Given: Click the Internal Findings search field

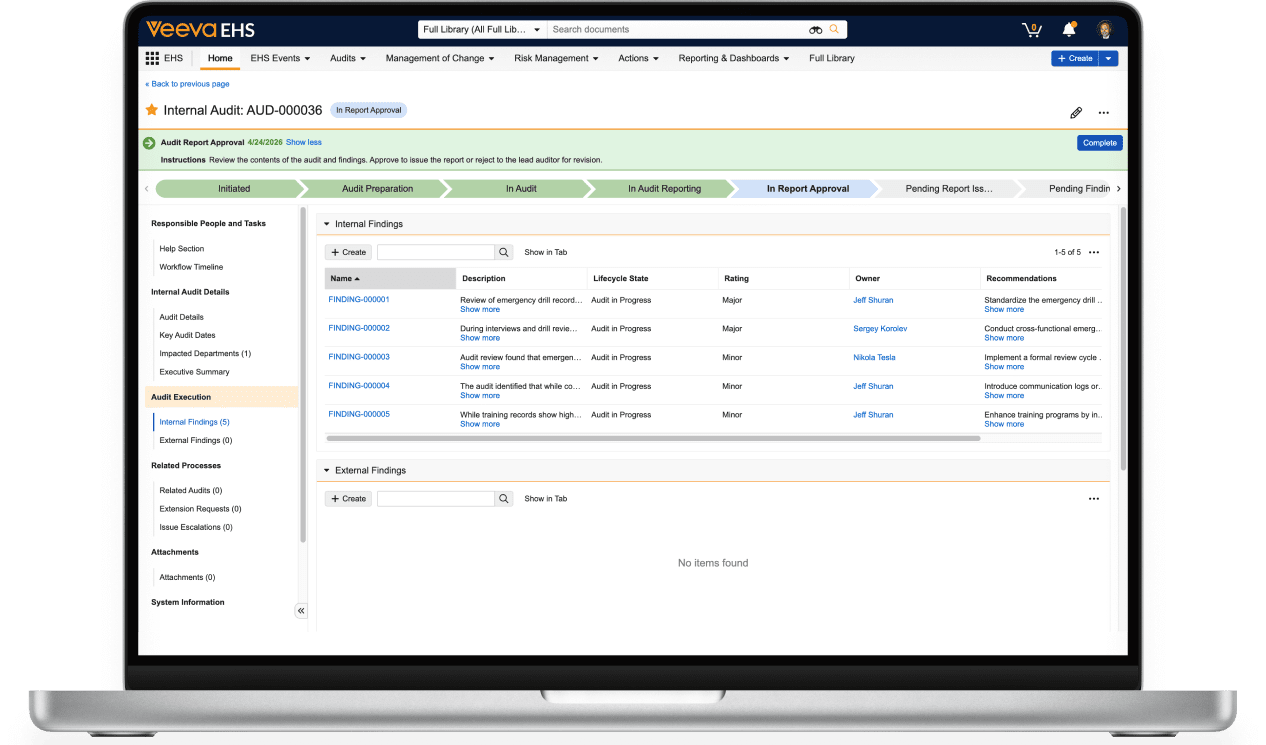Looking at the screenshot, I should click(x=436, y=252).
